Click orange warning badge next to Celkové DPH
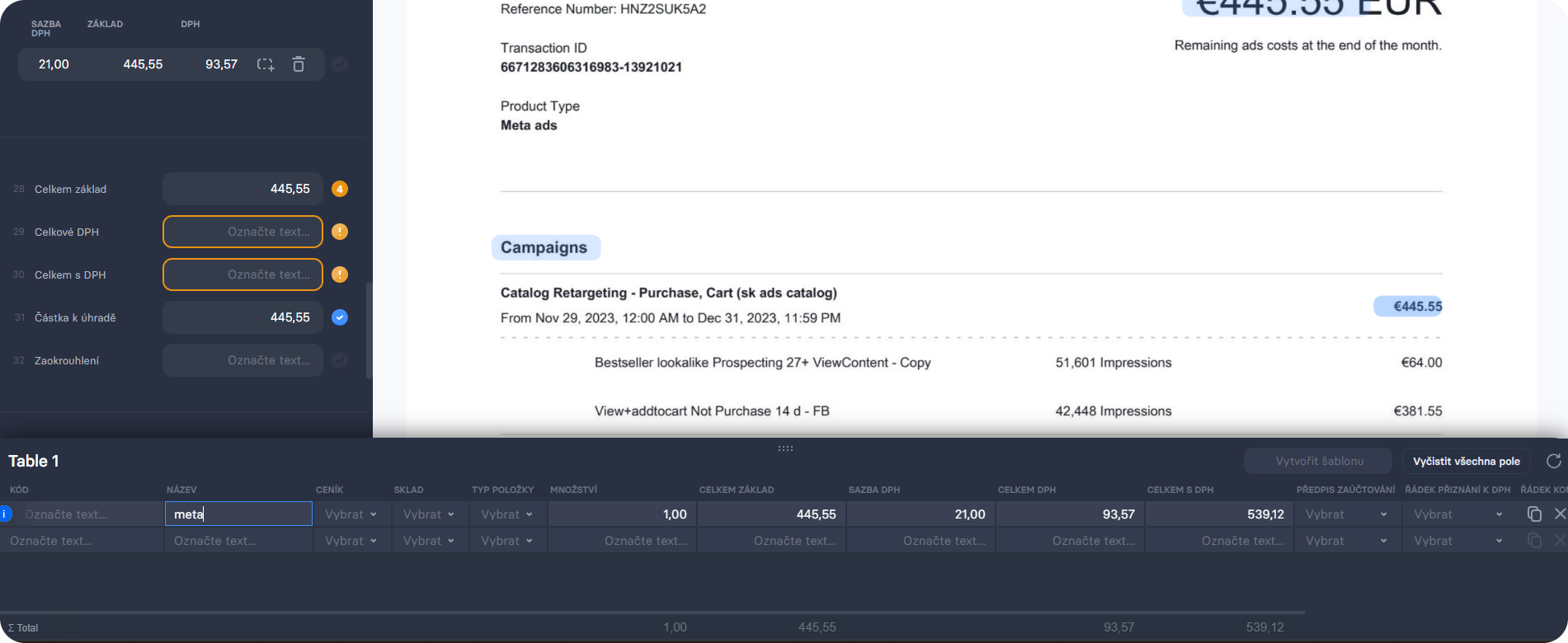 pos(340,232)
